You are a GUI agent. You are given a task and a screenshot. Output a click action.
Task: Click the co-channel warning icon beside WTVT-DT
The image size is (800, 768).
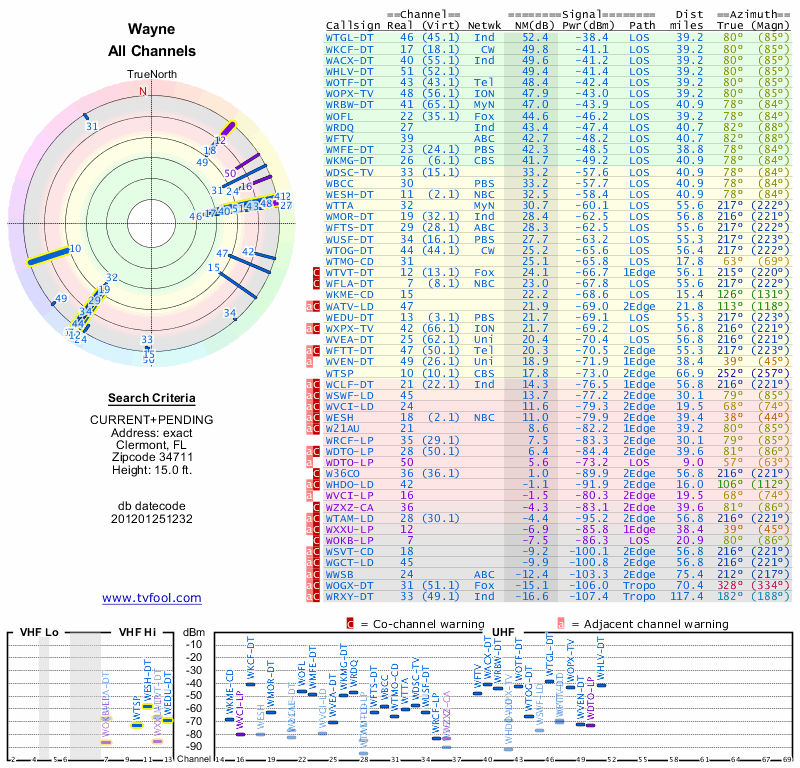318,272
